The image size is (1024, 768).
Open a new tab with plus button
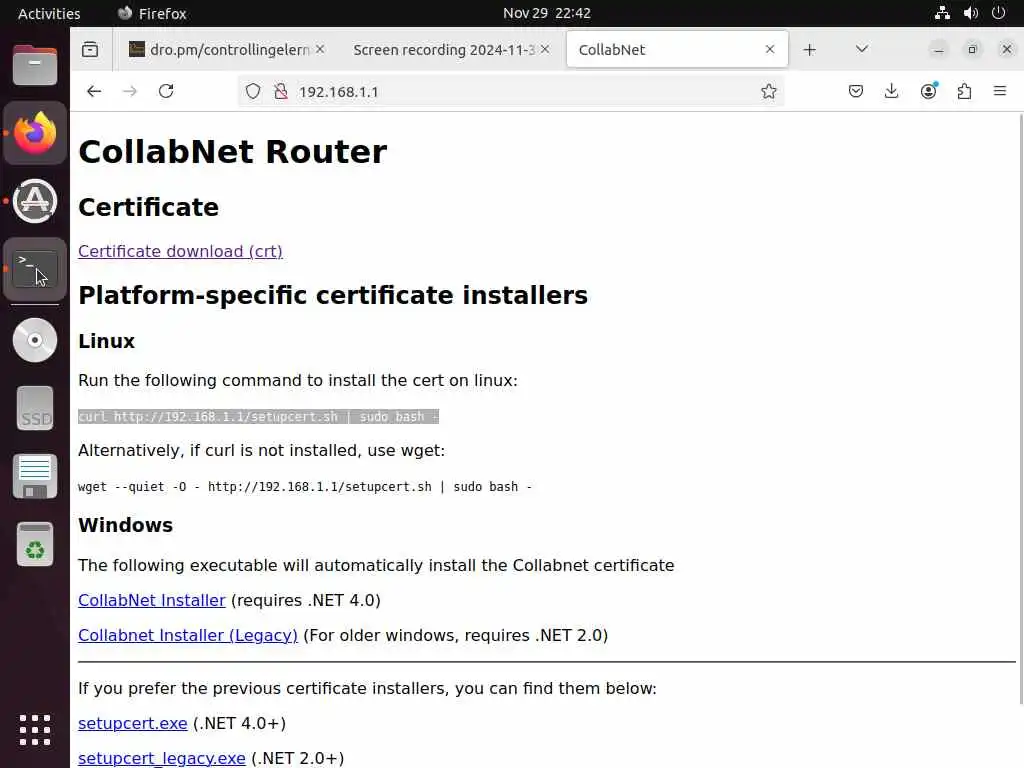pos(810,50)
